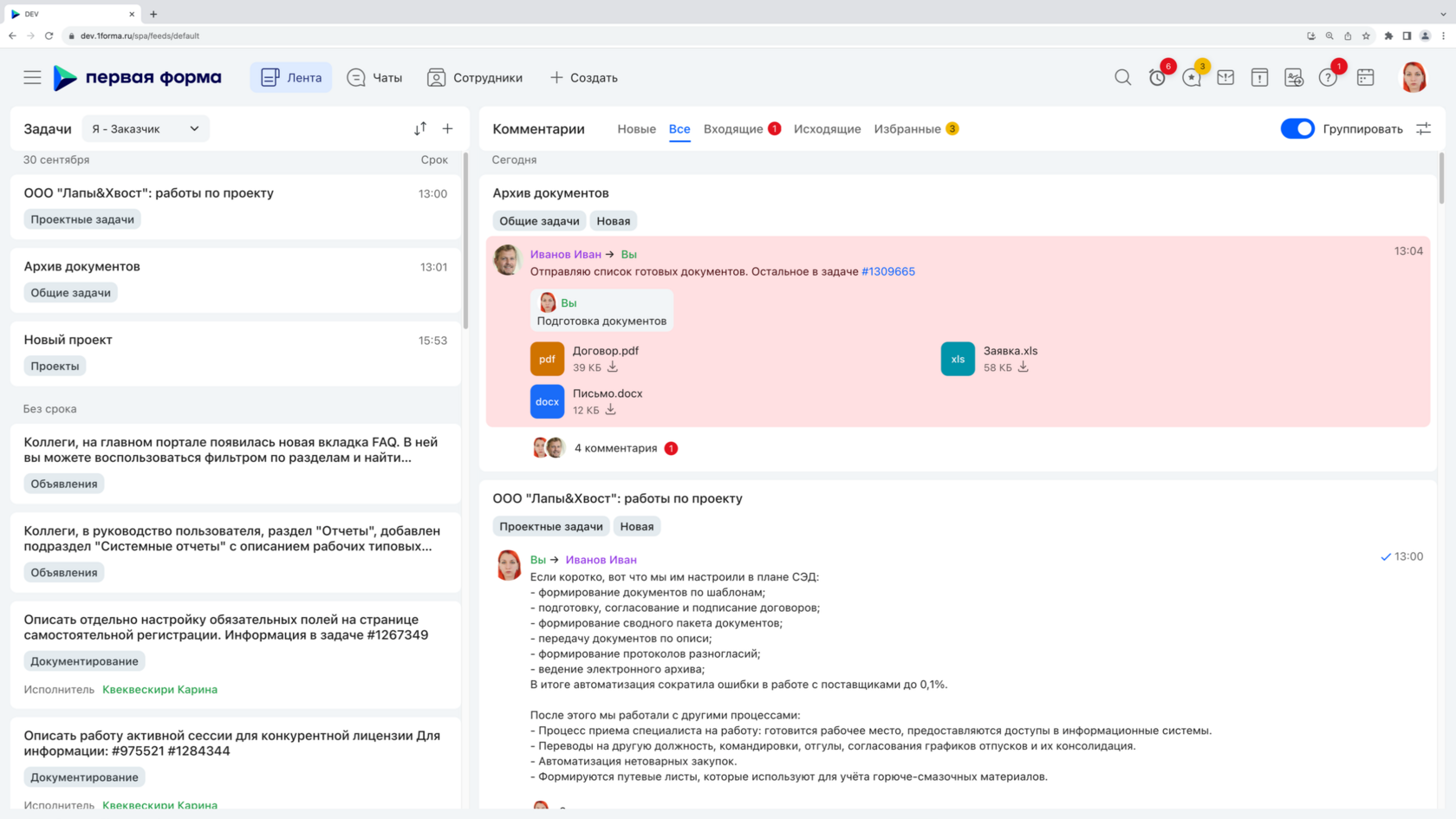
Task: Open a new browser tab
Action: pyautogui.click(x=153, y=14)
